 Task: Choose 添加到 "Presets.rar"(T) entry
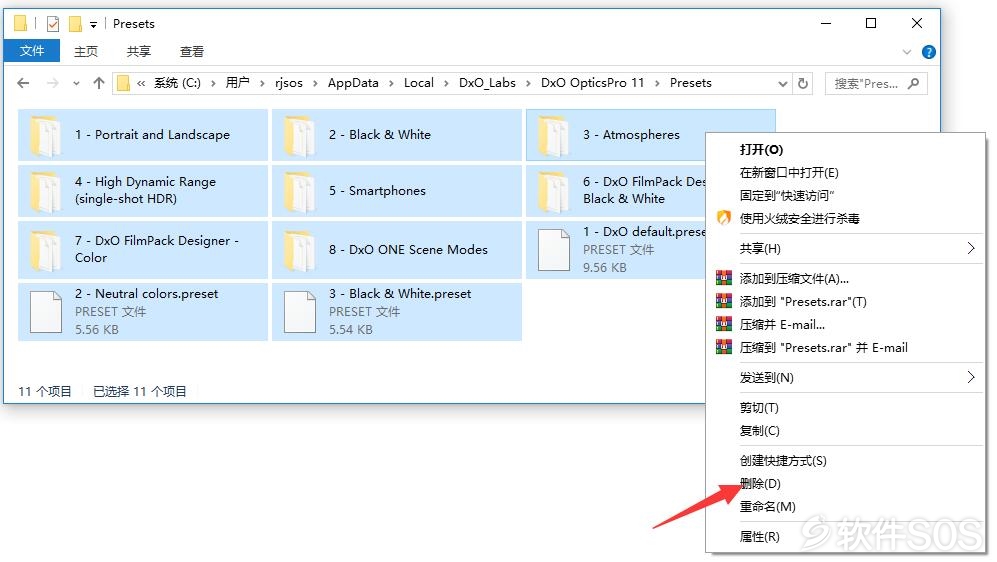(x=846, y=301)
